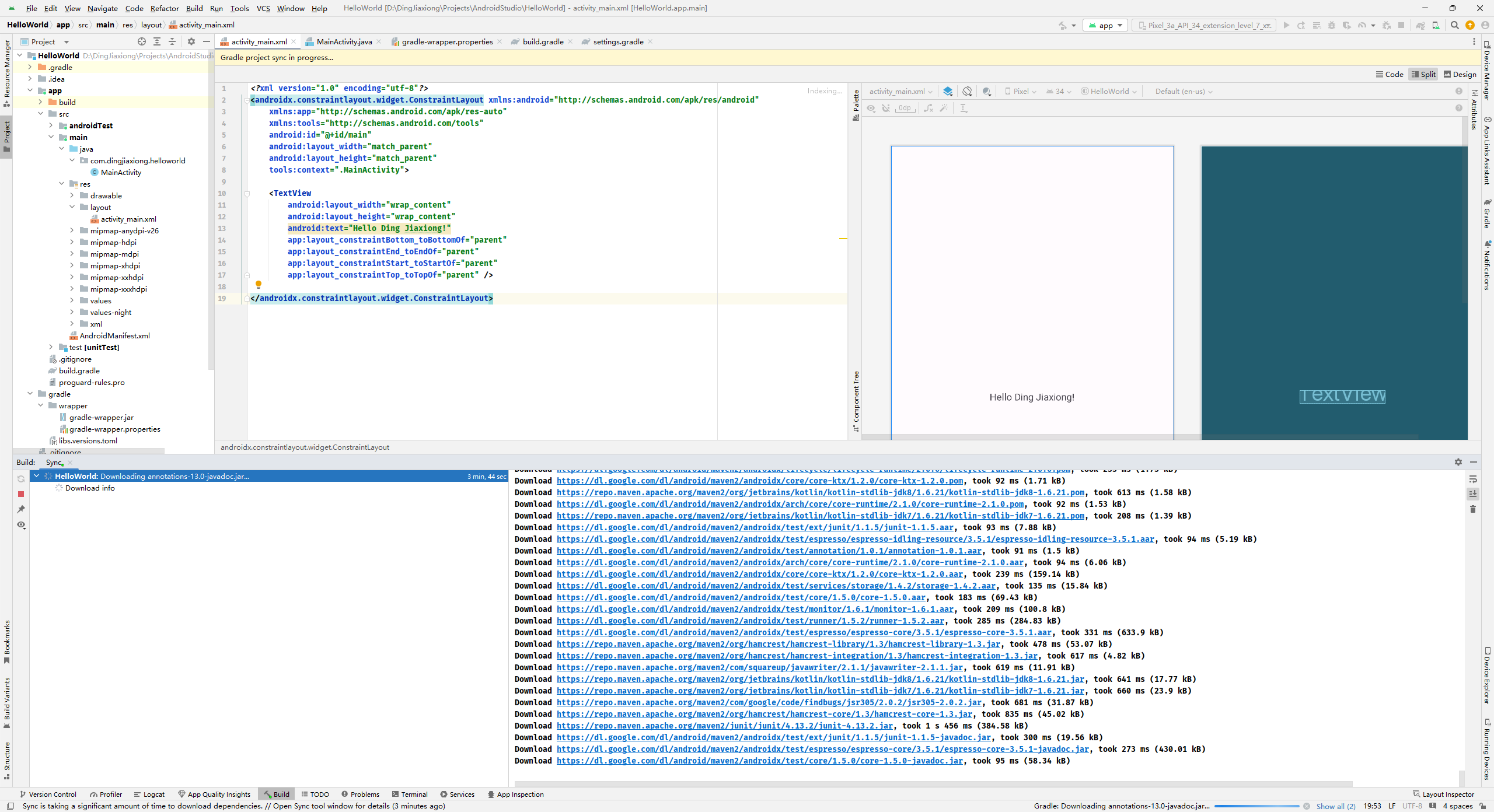The image size is (1494, 812).
Task: Expand the drawable folder
Action: [72, 195]
